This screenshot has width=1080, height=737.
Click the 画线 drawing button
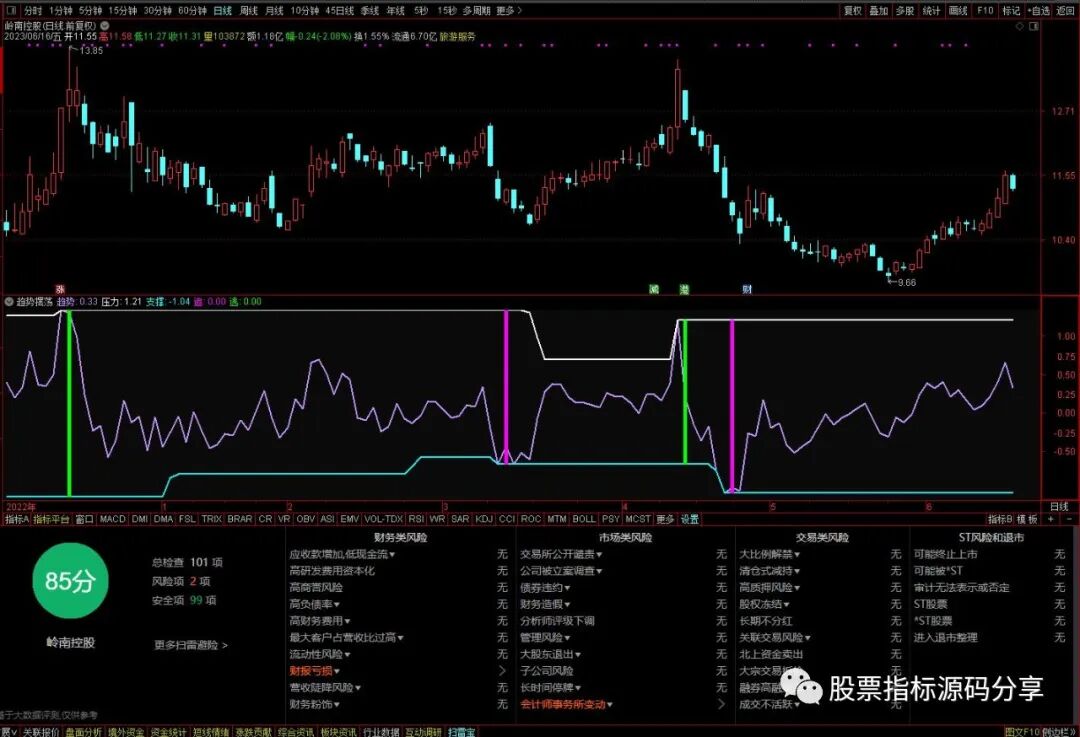(x=958, y=10)
